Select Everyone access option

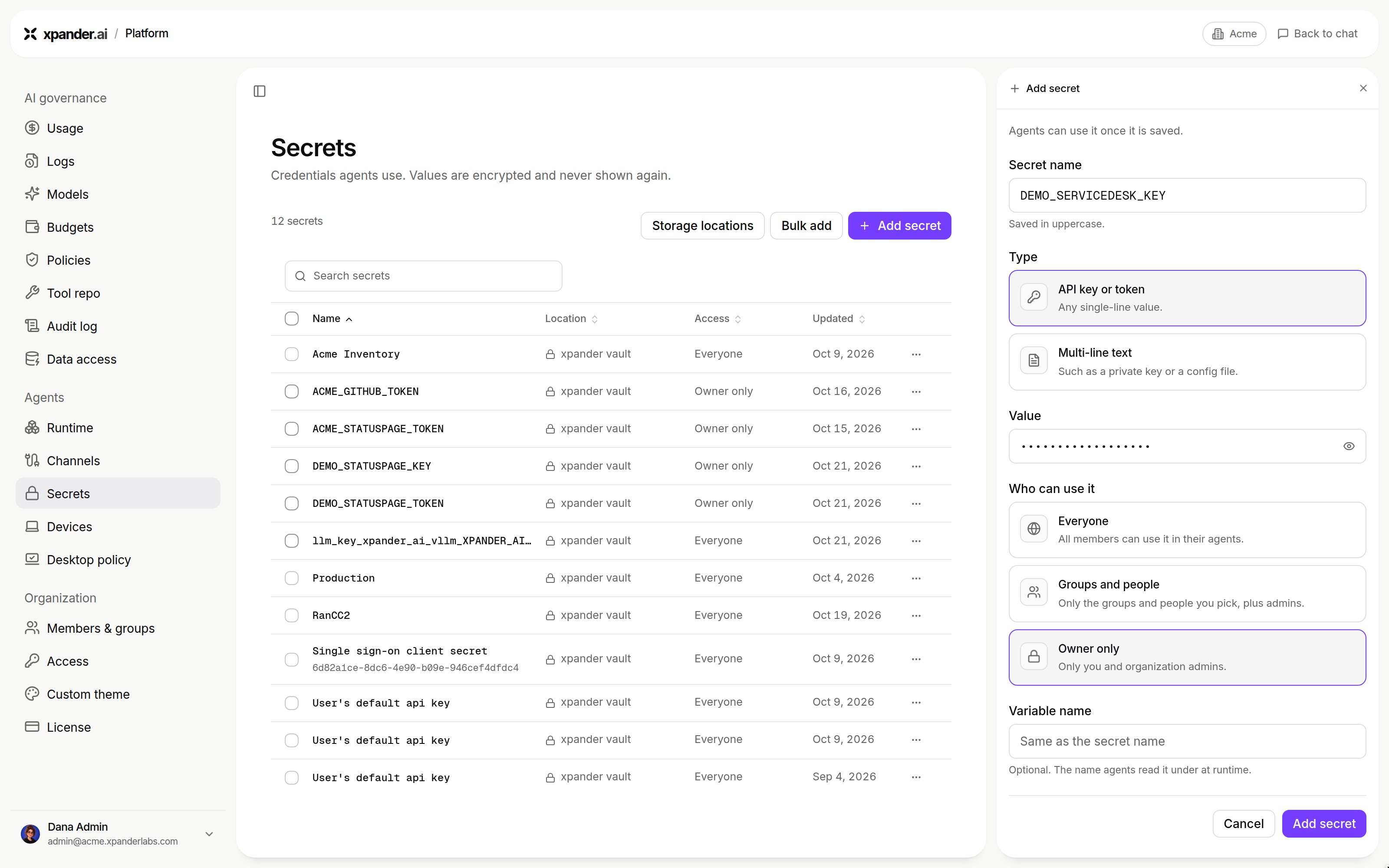tap(1187, 530)
